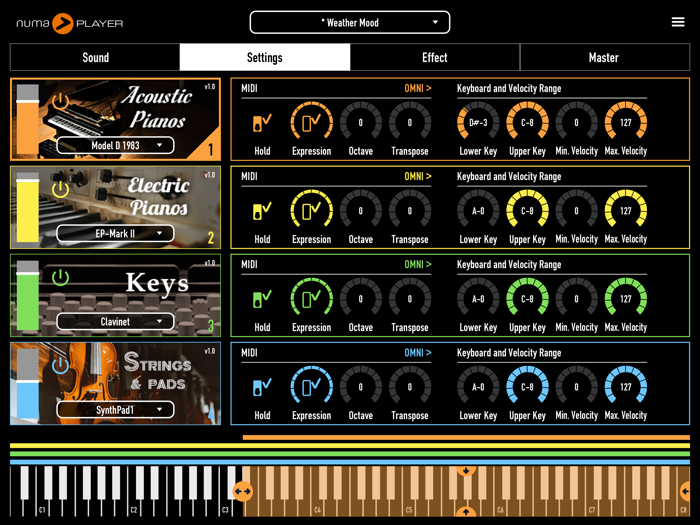
Task: Click Strings & Pads Transpose knob
Action: click(x=410, y=387)
